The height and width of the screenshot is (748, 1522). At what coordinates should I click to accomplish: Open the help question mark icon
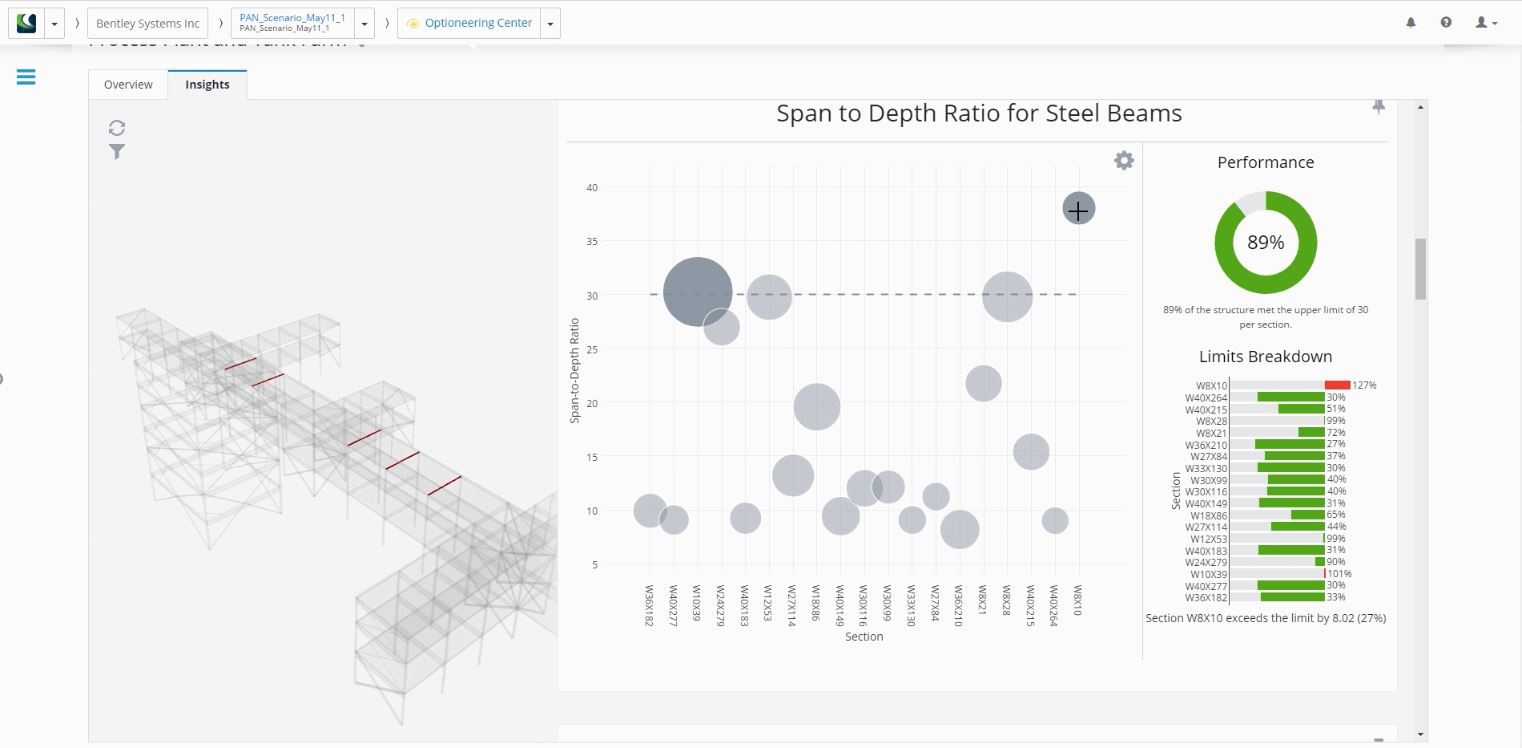1446,22
